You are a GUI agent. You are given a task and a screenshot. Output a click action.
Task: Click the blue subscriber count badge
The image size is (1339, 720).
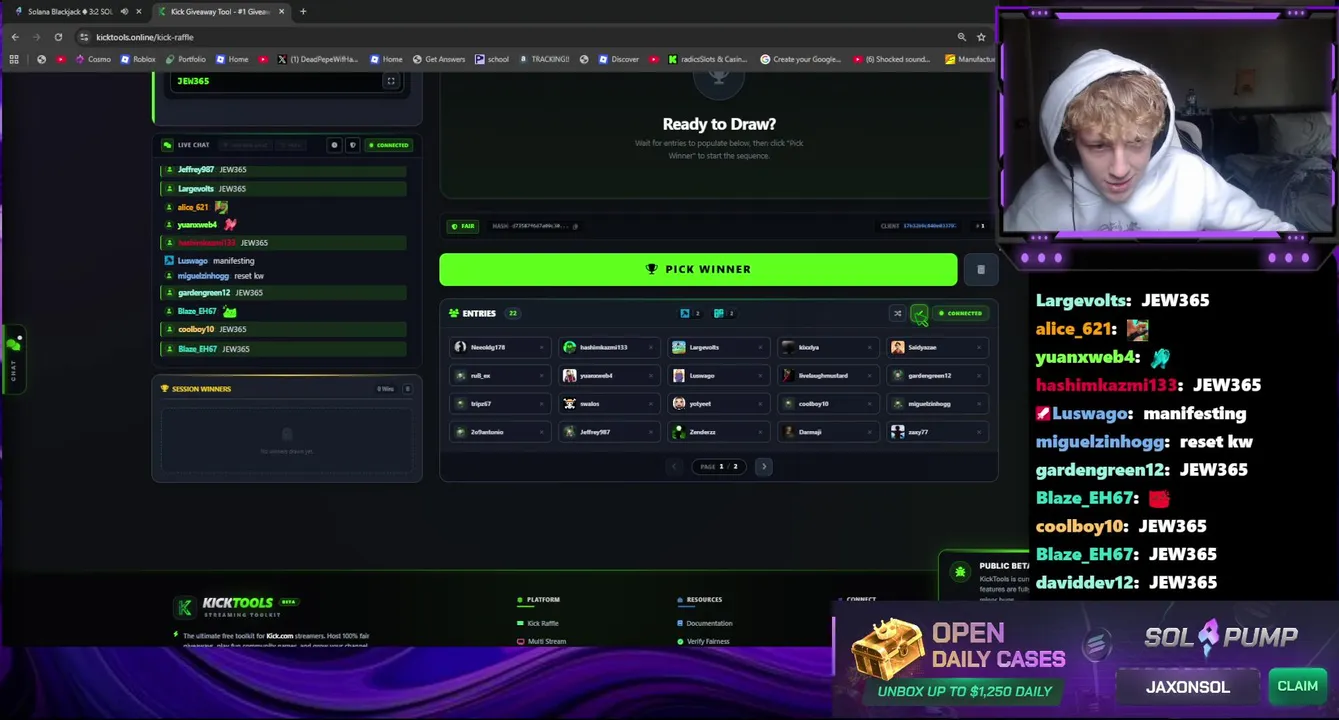[690, 313]
